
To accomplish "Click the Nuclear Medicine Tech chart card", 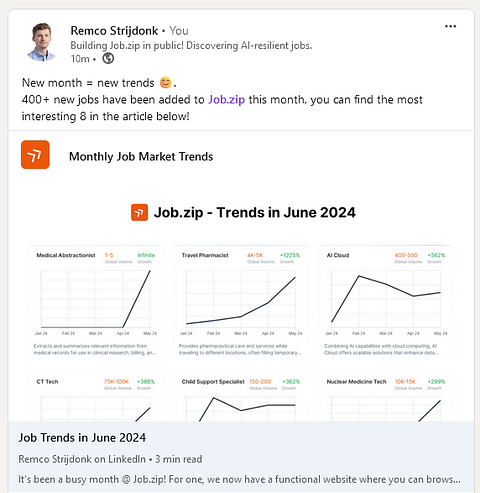I will 386,397.
